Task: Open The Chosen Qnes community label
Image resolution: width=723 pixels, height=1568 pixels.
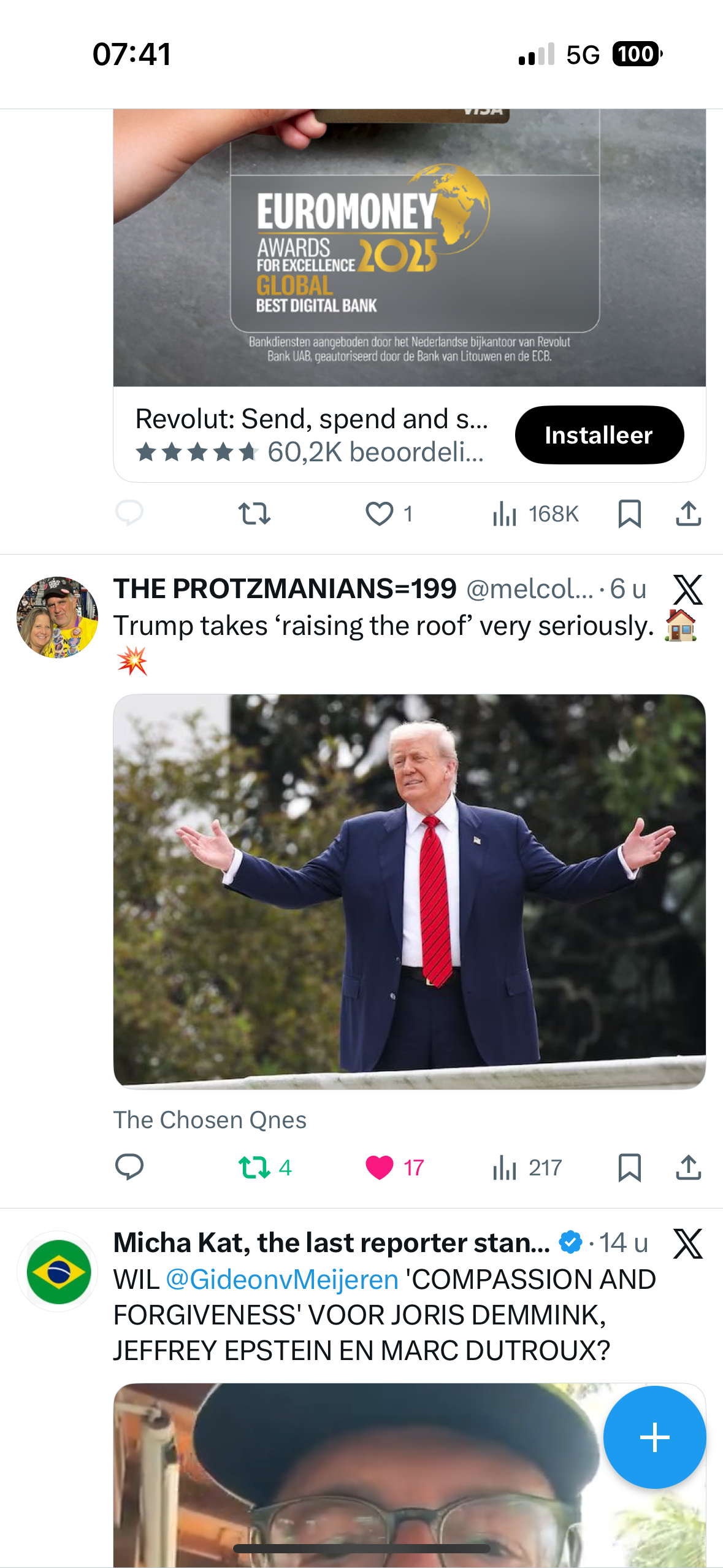Action: coord(210,1120)
